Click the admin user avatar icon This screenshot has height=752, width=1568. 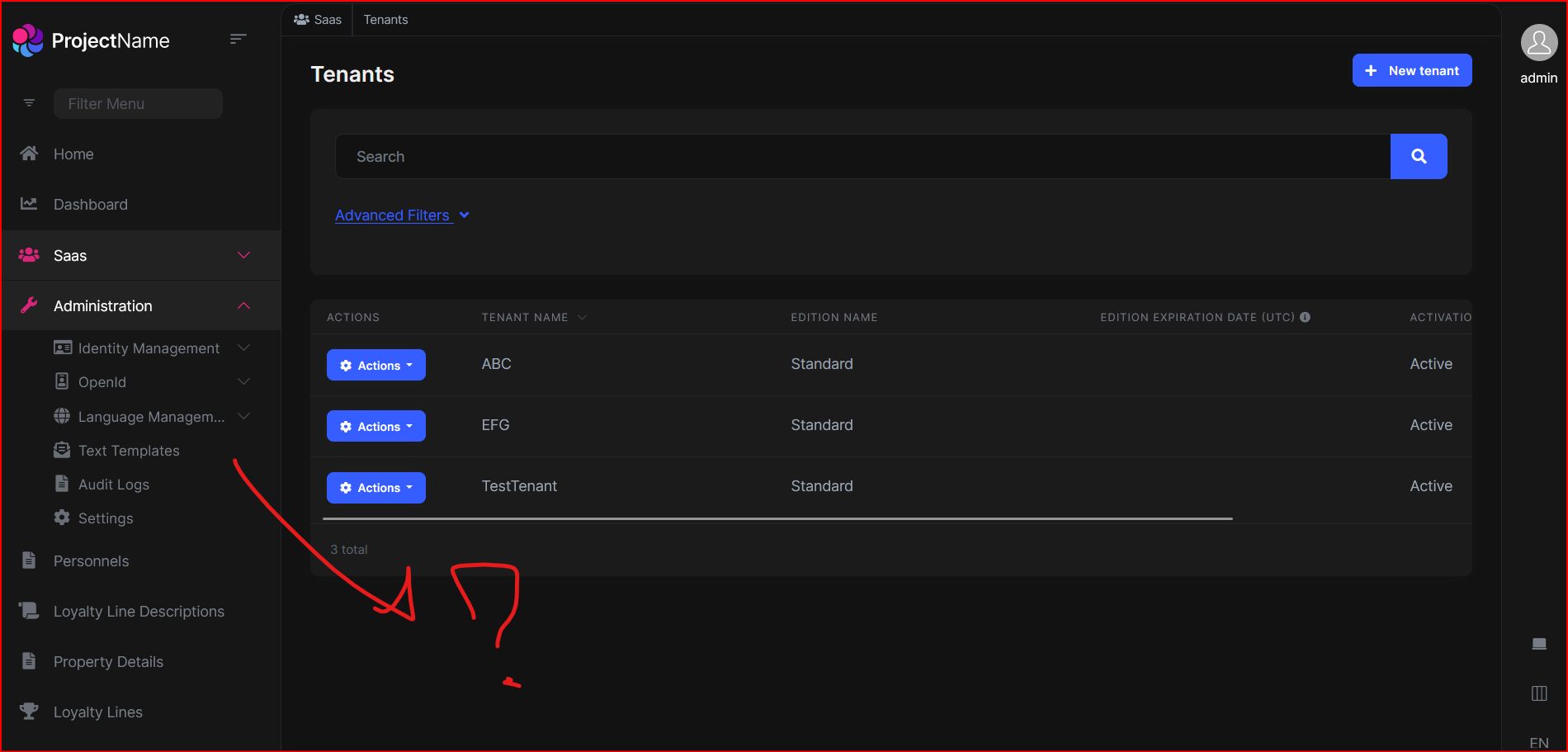(1538, 43)
